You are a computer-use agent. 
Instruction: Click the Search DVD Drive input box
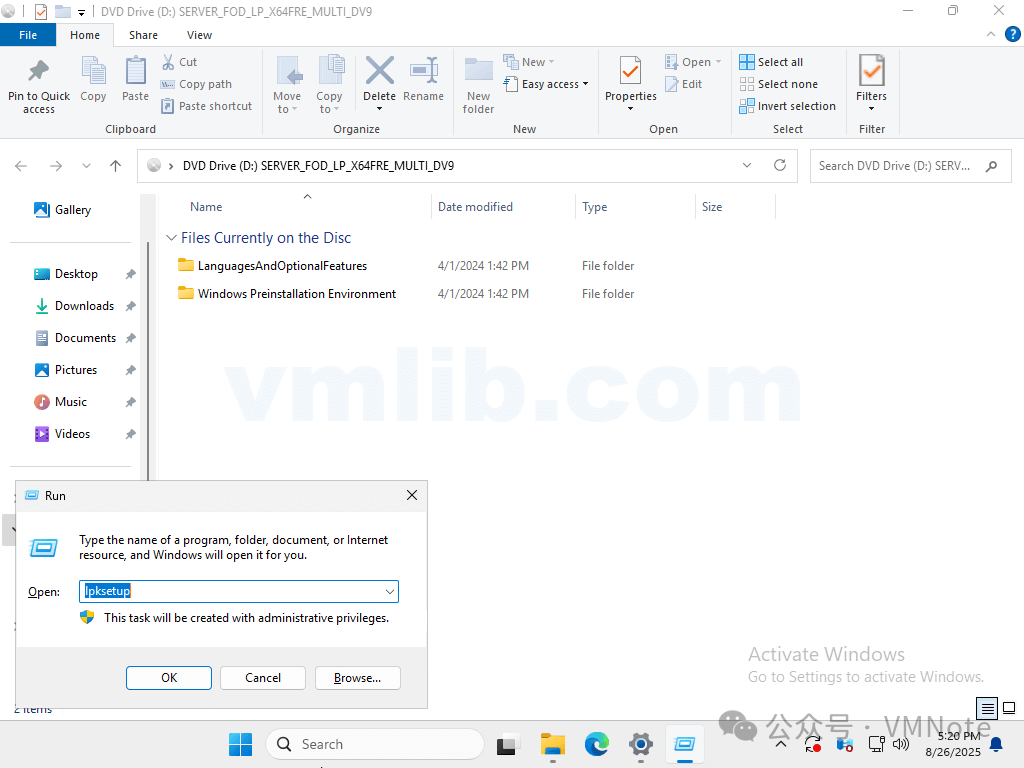pyautogui.click(x=895, y=166)
